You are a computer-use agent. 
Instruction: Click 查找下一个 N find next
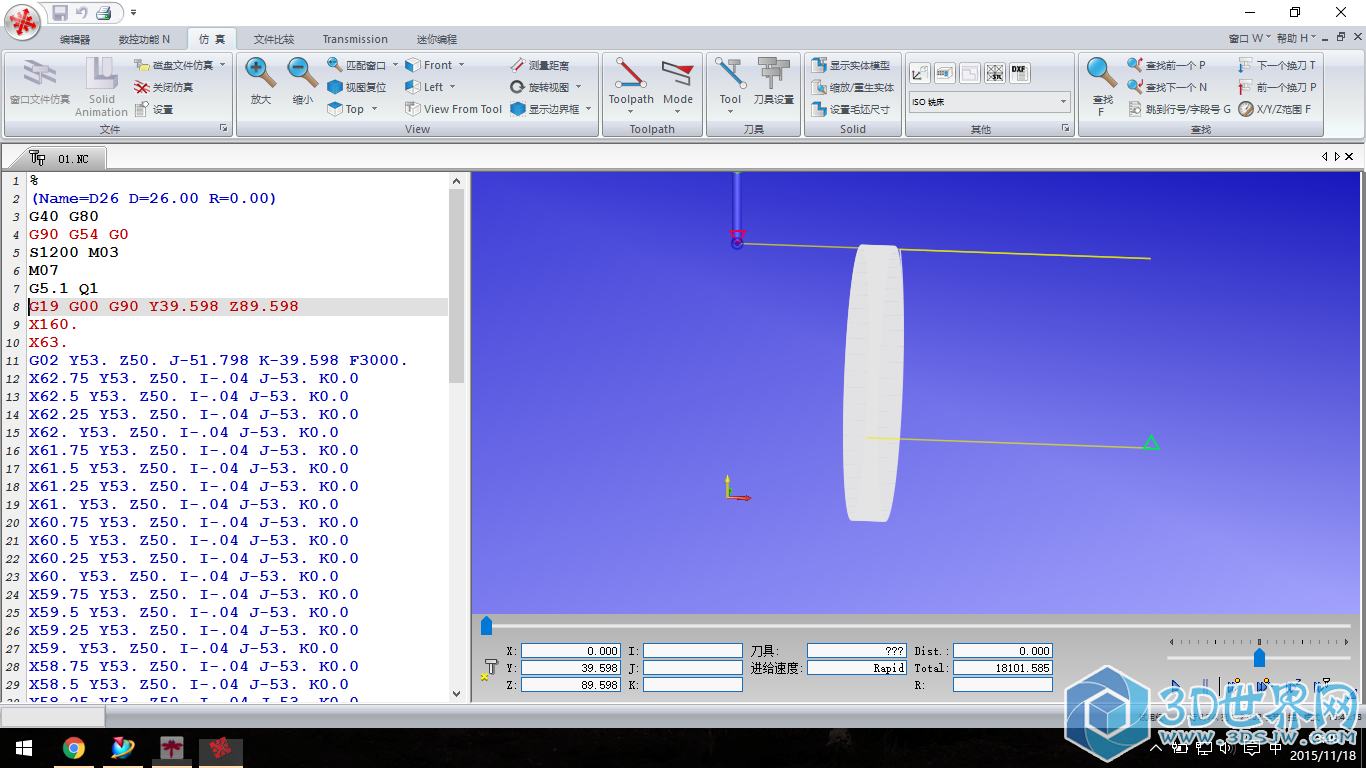tap(1168, 87)
